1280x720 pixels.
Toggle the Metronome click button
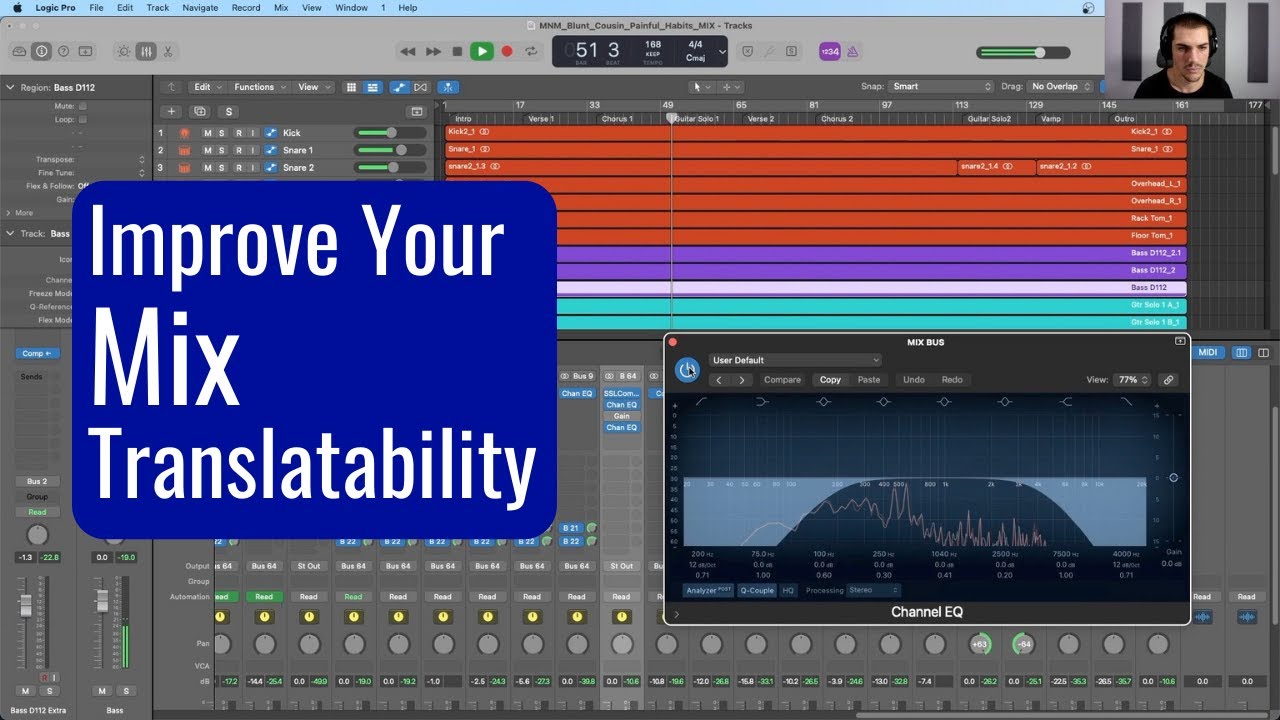(853, 51)
